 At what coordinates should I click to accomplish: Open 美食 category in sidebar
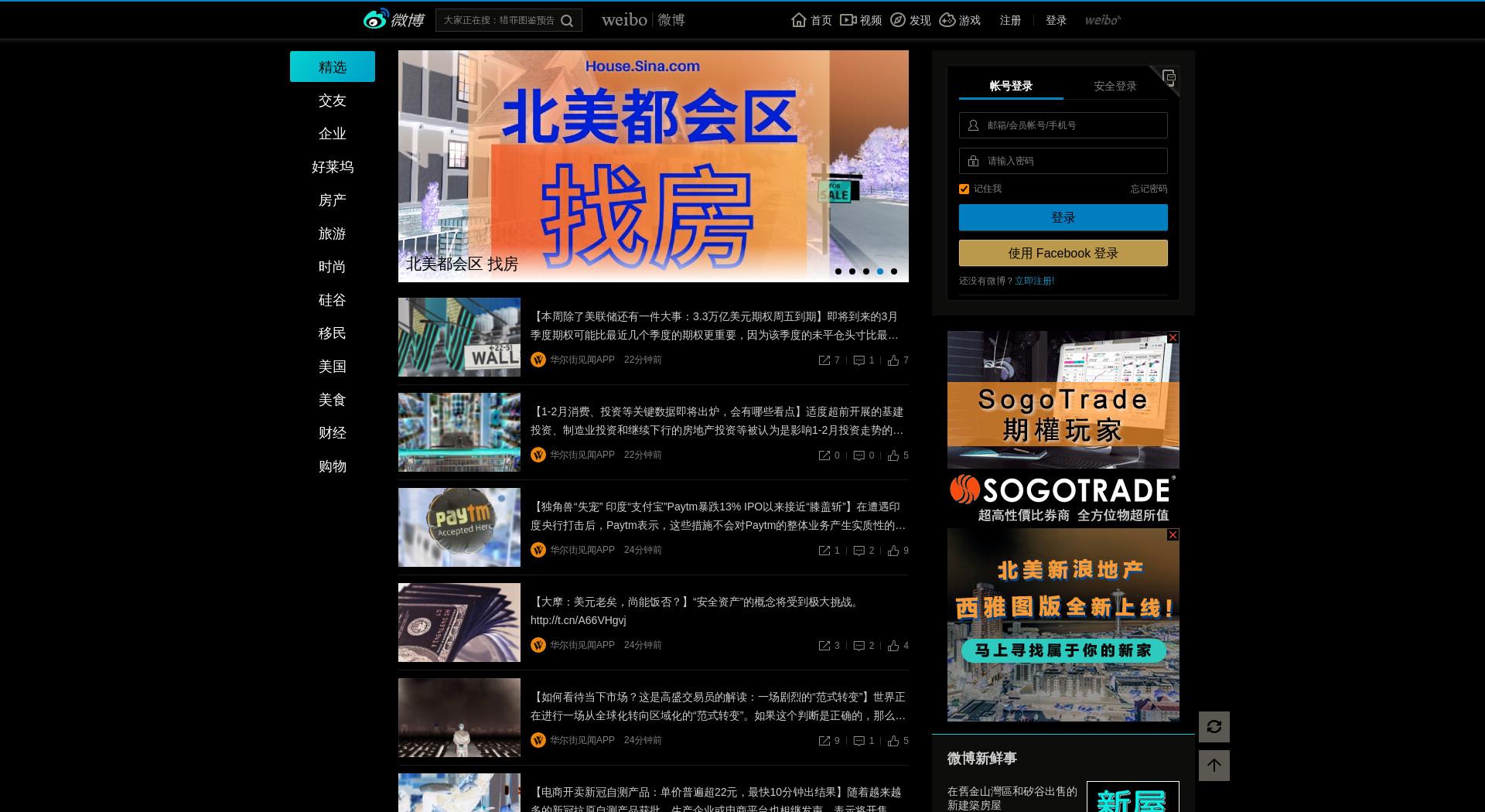[333, 400]
